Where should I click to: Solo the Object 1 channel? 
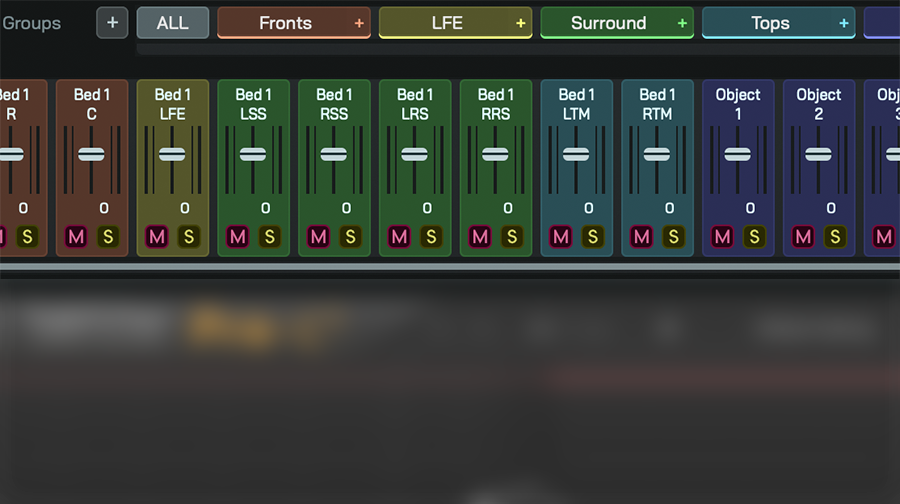click(754, 237)
